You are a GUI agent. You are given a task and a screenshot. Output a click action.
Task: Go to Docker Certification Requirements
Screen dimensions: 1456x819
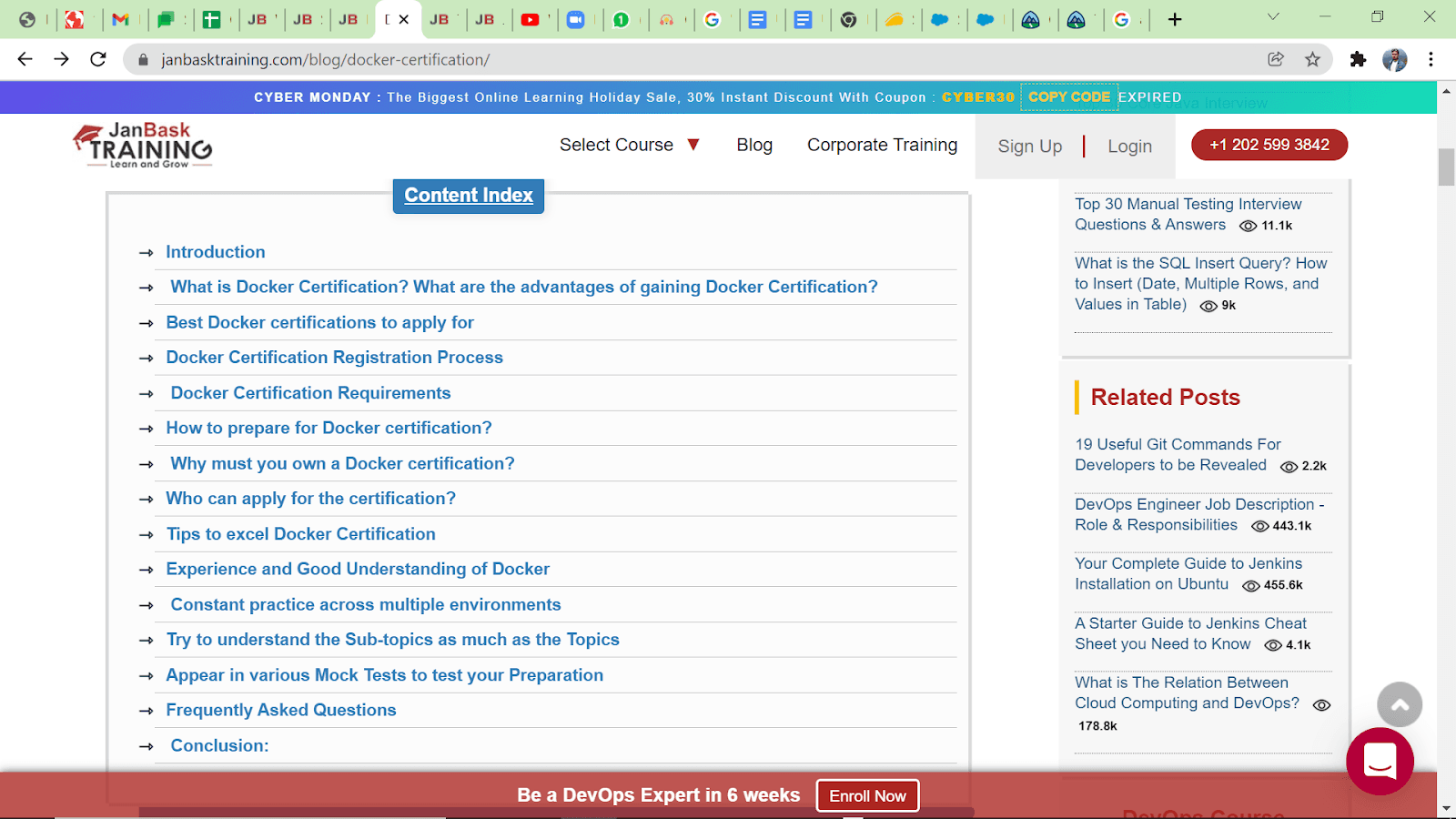pos(310,393)
